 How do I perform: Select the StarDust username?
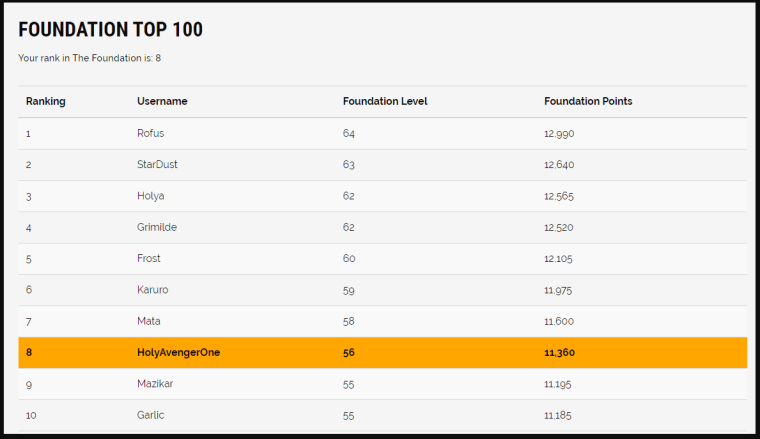click(157, 164)
